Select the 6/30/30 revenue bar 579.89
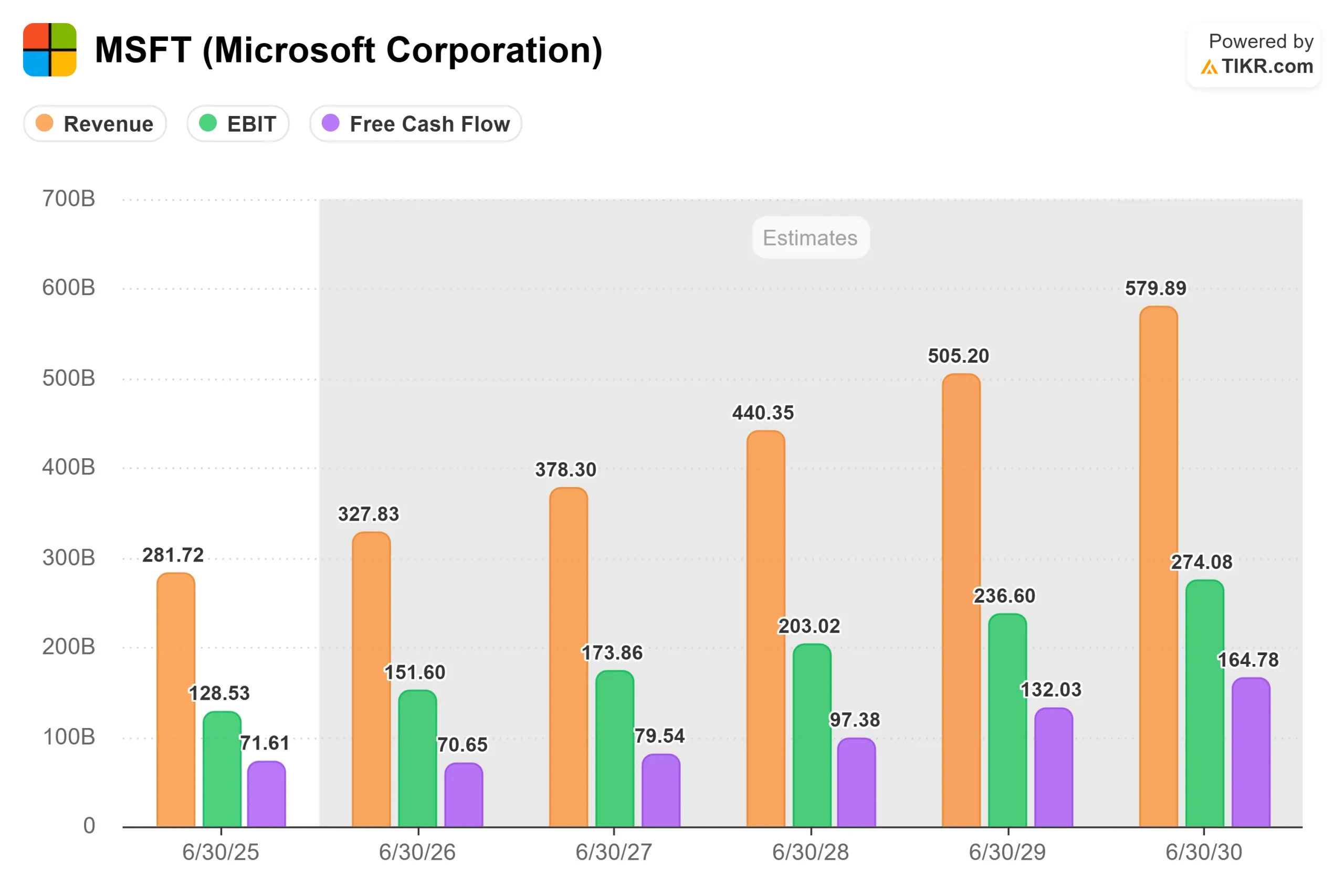 (1158, 566)
